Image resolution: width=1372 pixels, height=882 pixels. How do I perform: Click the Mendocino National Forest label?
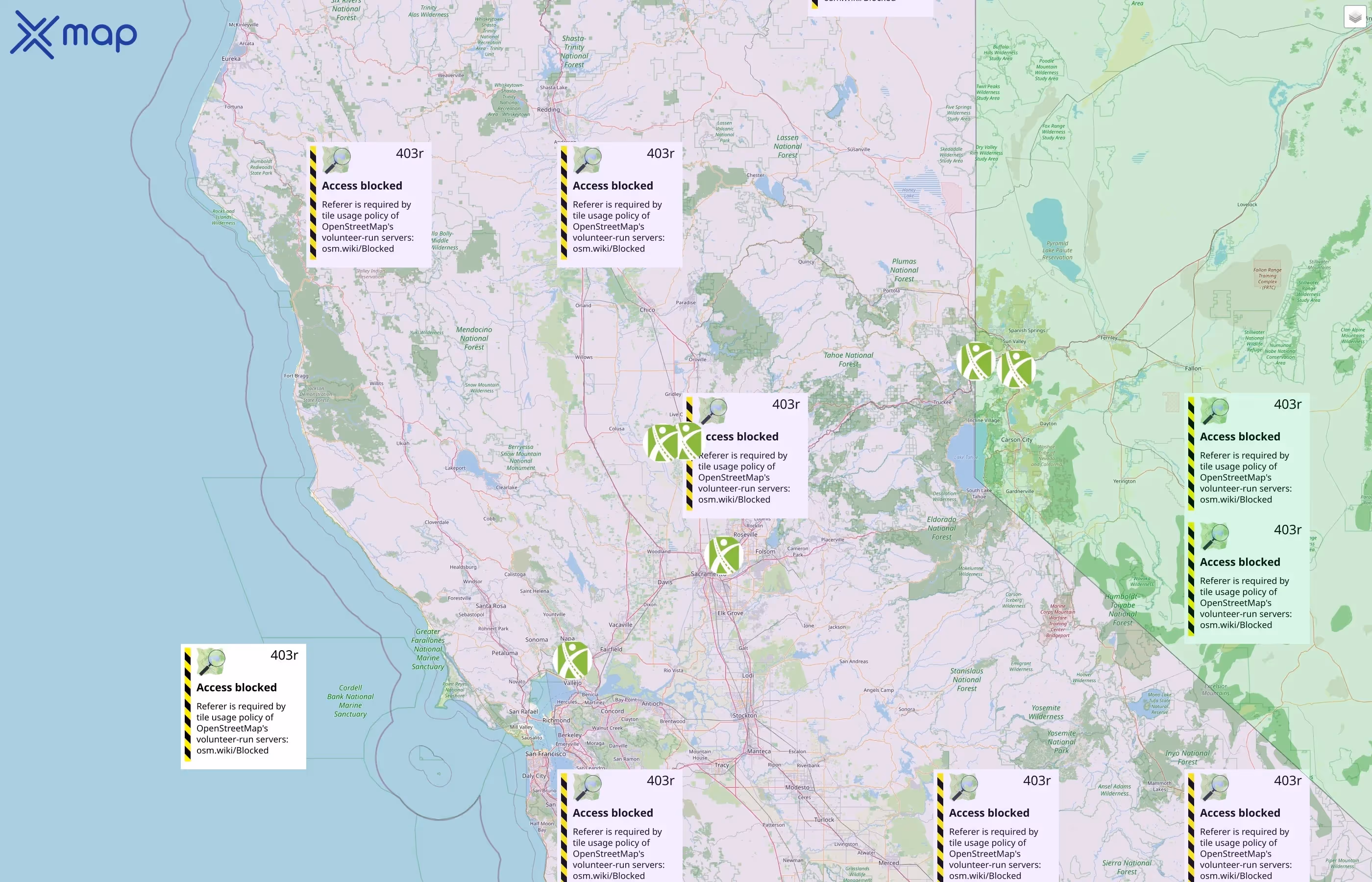[x=473, y=339]
